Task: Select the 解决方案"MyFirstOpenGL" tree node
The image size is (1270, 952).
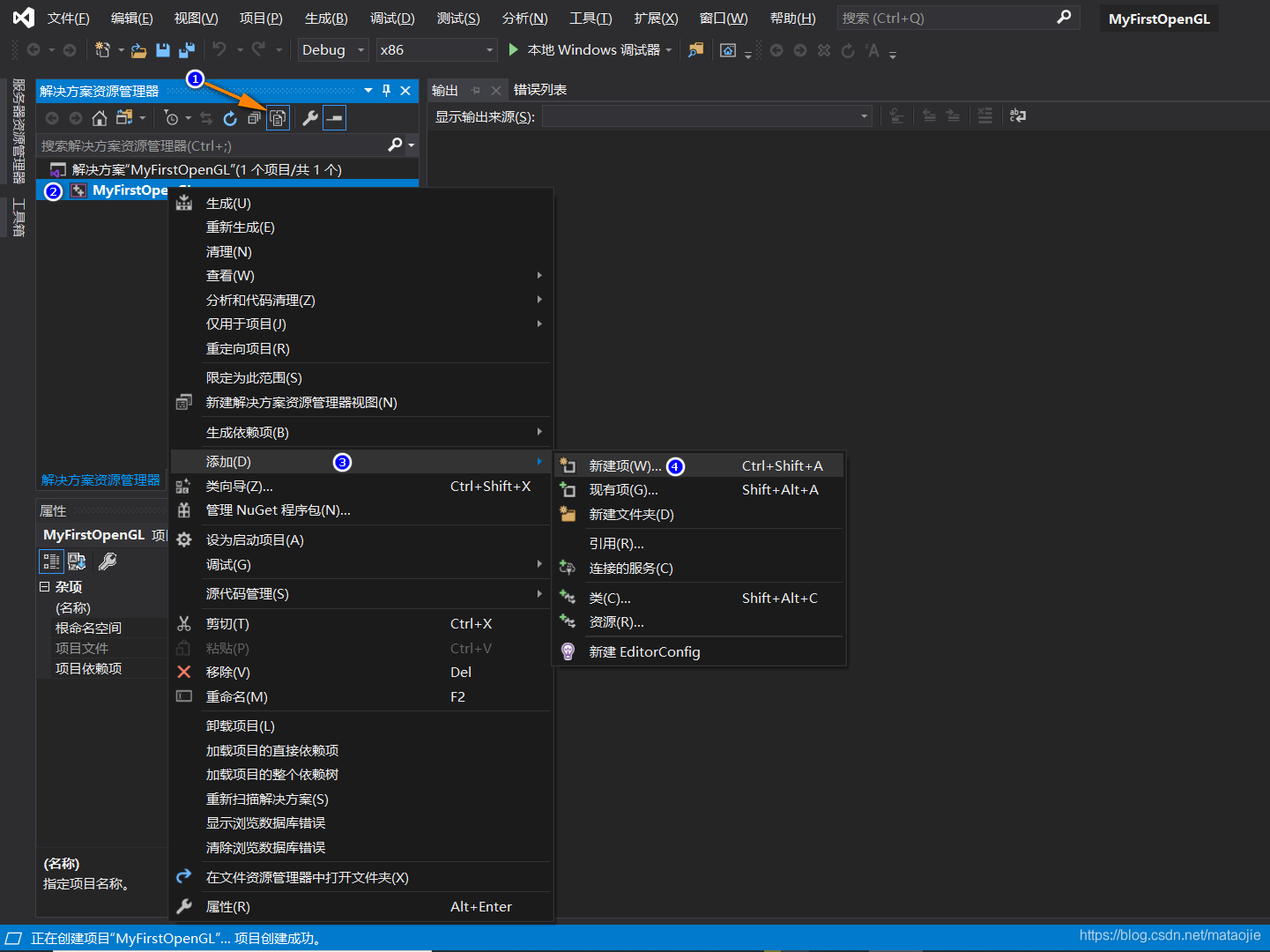Action: pyautogui.click(x=207, y=169)
